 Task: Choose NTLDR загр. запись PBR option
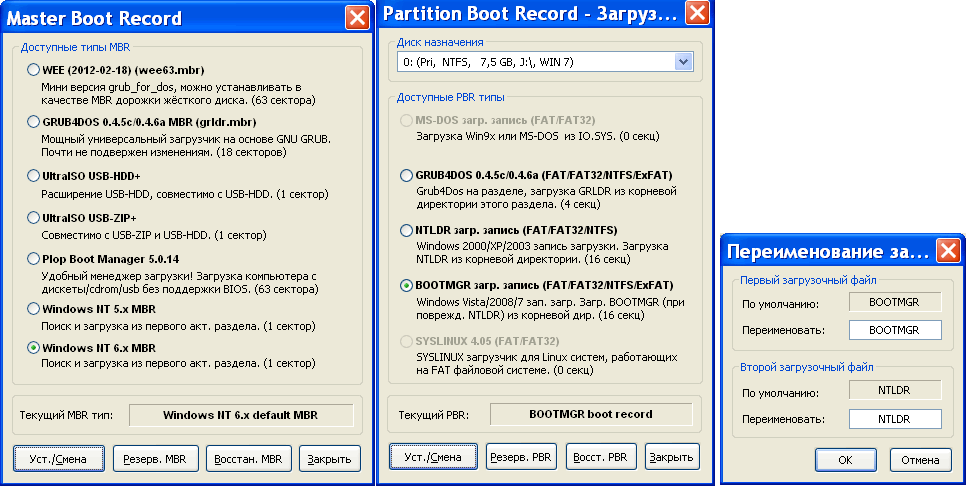(406, 229)
